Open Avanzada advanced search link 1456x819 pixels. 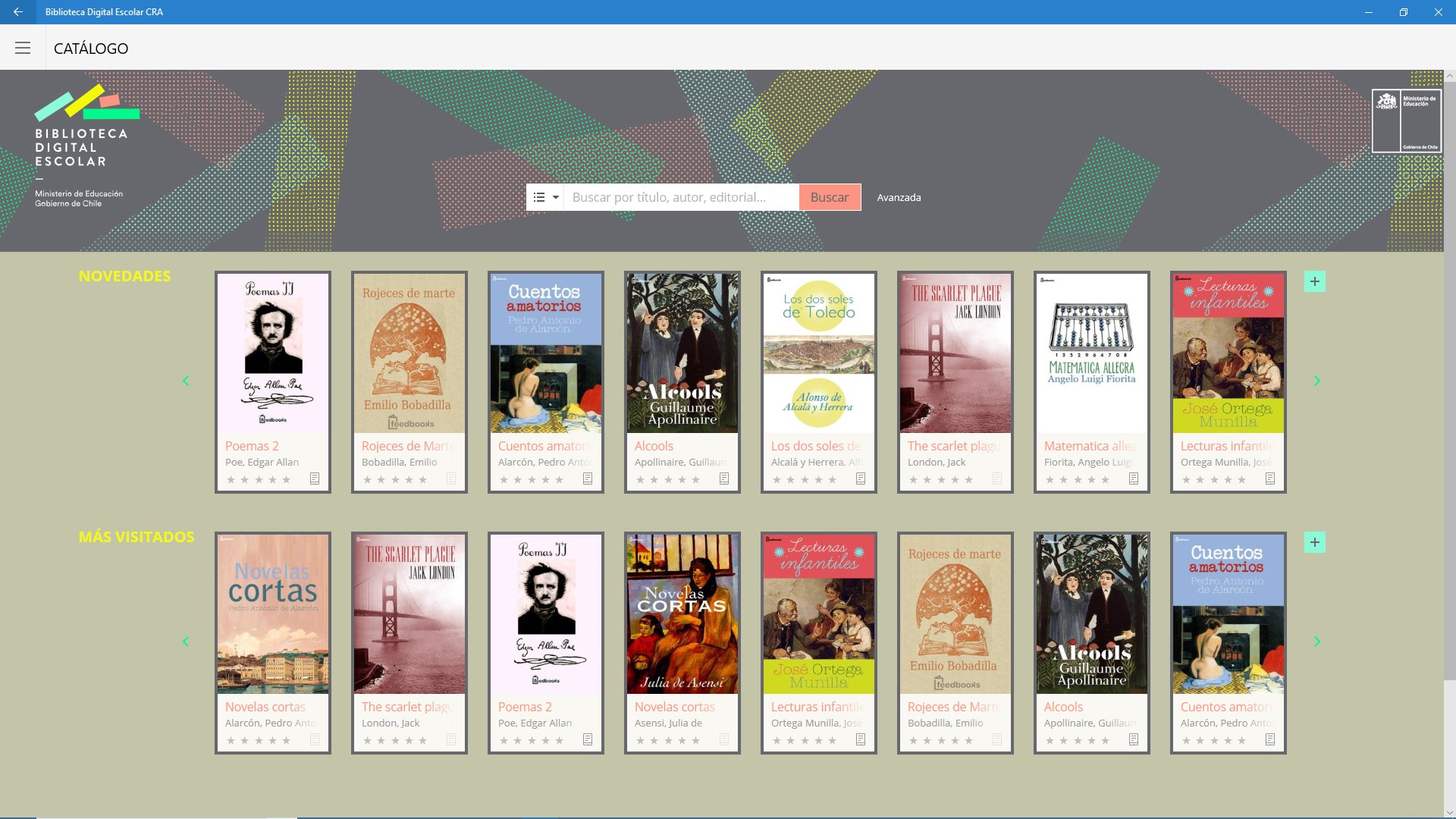tap(899, 197)
